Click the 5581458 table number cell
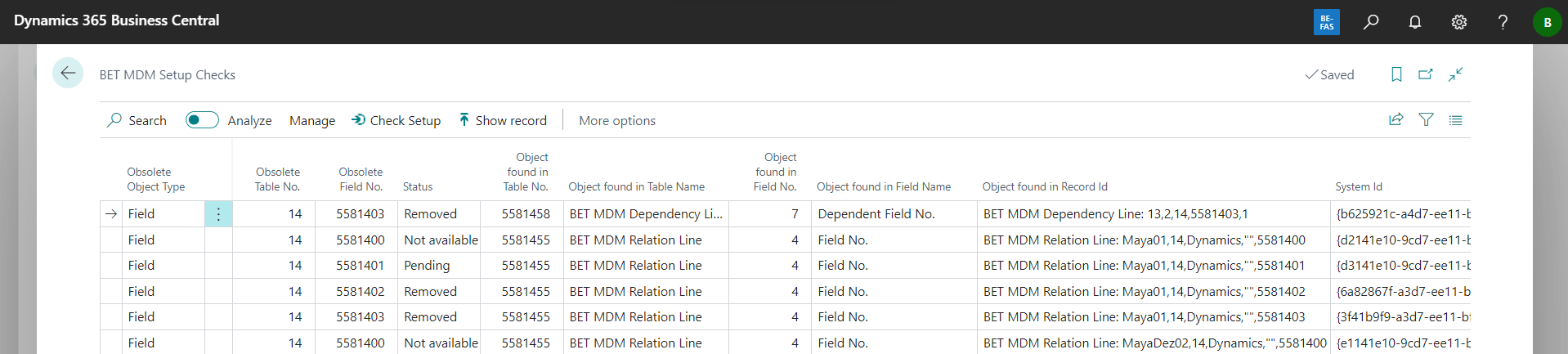This screenshot has width=1568, height=354. (522, 214)
